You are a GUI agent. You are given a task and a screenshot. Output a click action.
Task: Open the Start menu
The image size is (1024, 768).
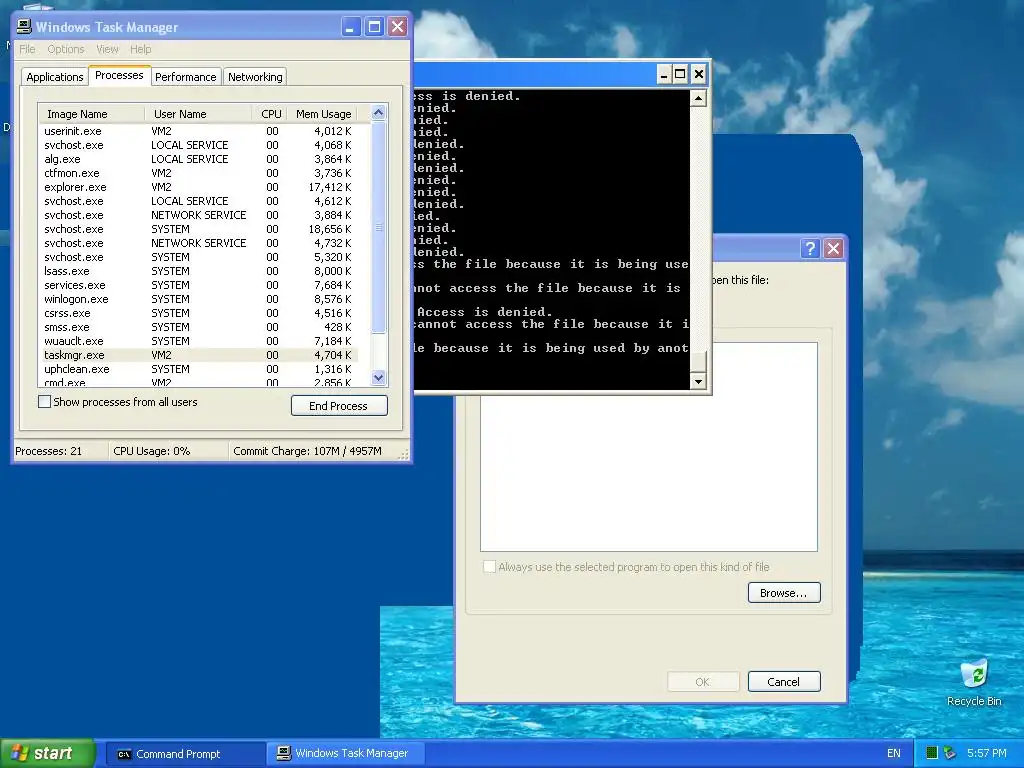pos(47,754)
